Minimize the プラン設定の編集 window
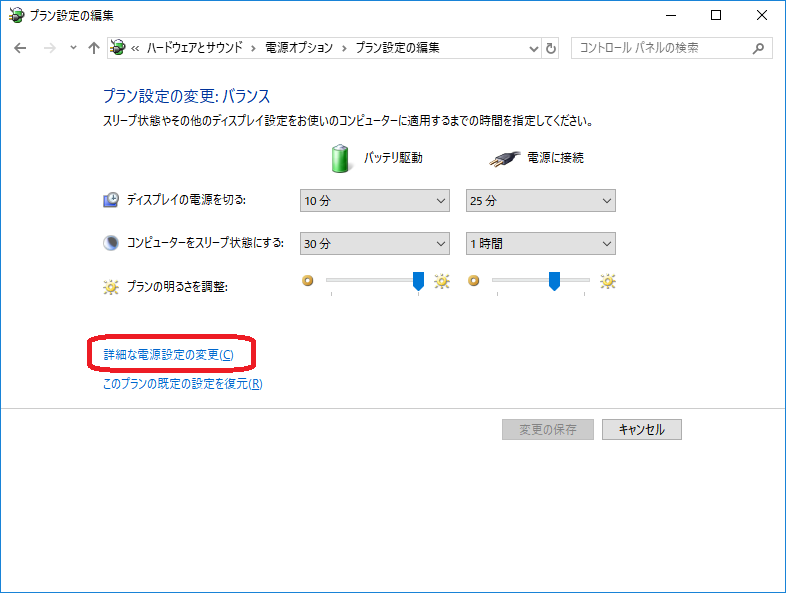 tap(671, 15)
